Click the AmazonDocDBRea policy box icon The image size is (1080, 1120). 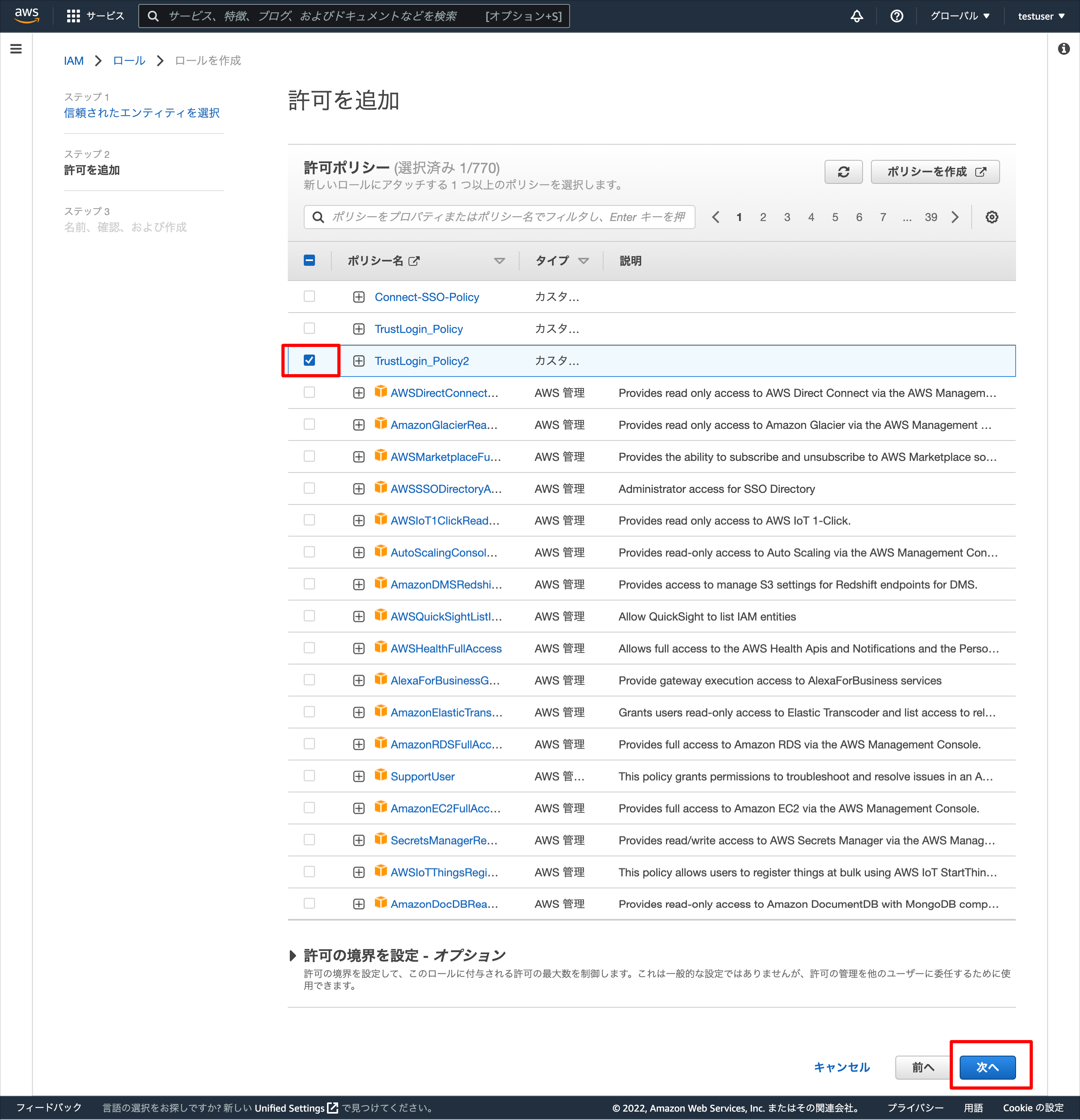tap(381, 903)
